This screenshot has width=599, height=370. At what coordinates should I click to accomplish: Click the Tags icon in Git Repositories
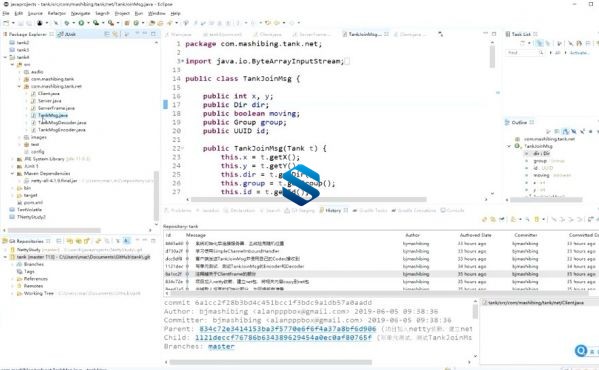[19, 271]
